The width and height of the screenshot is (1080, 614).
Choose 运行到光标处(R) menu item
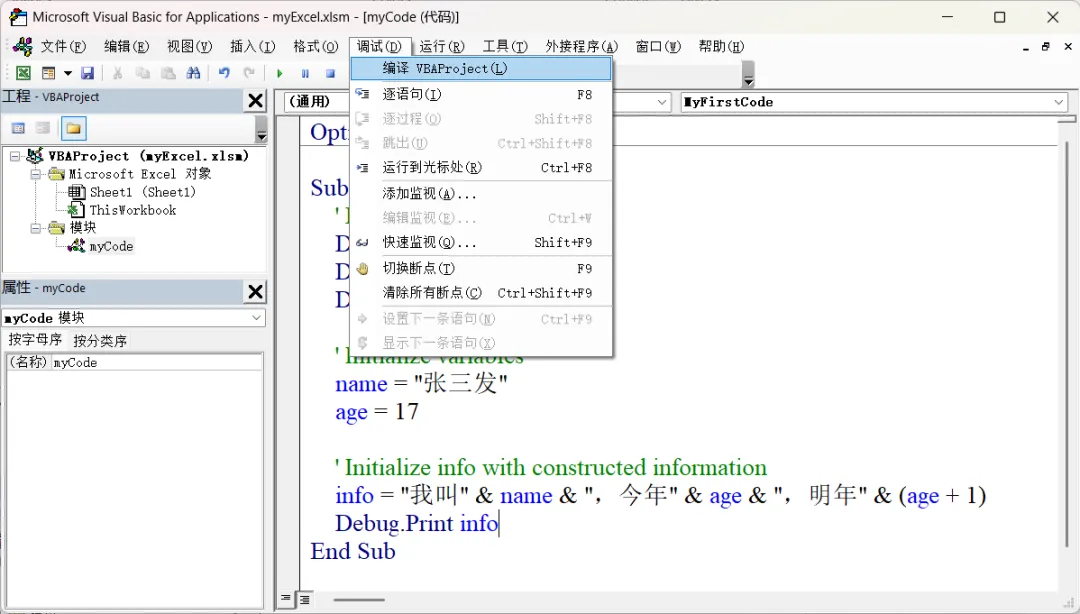481,167
